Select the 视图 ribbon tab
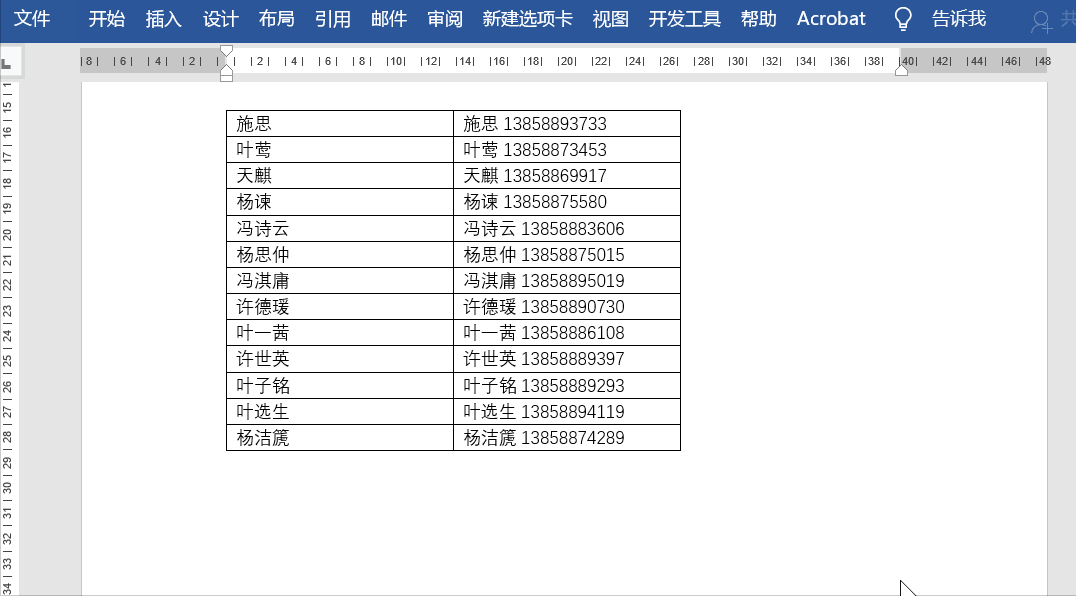The height and width of the screenshot is (596, 1076). click(x=611, y=18)
